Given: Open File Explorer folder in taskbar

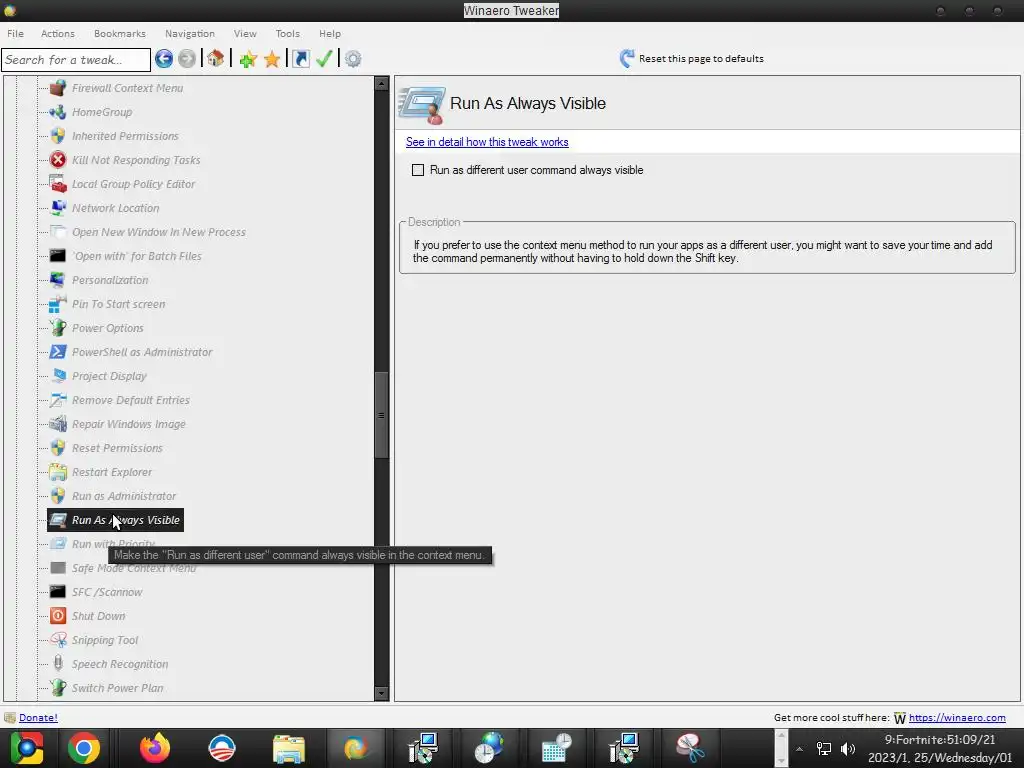Looking at the screenshot, I should 289,749.
